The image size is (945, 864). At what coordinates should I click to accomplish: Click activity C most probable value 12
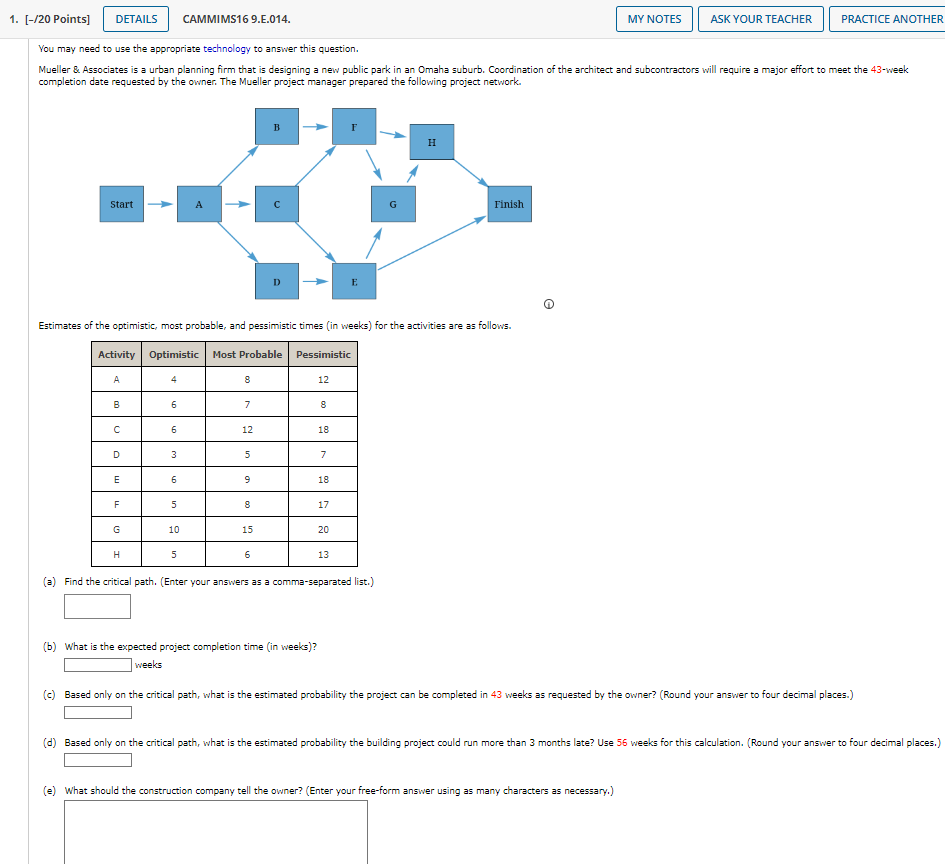(247, 430)
